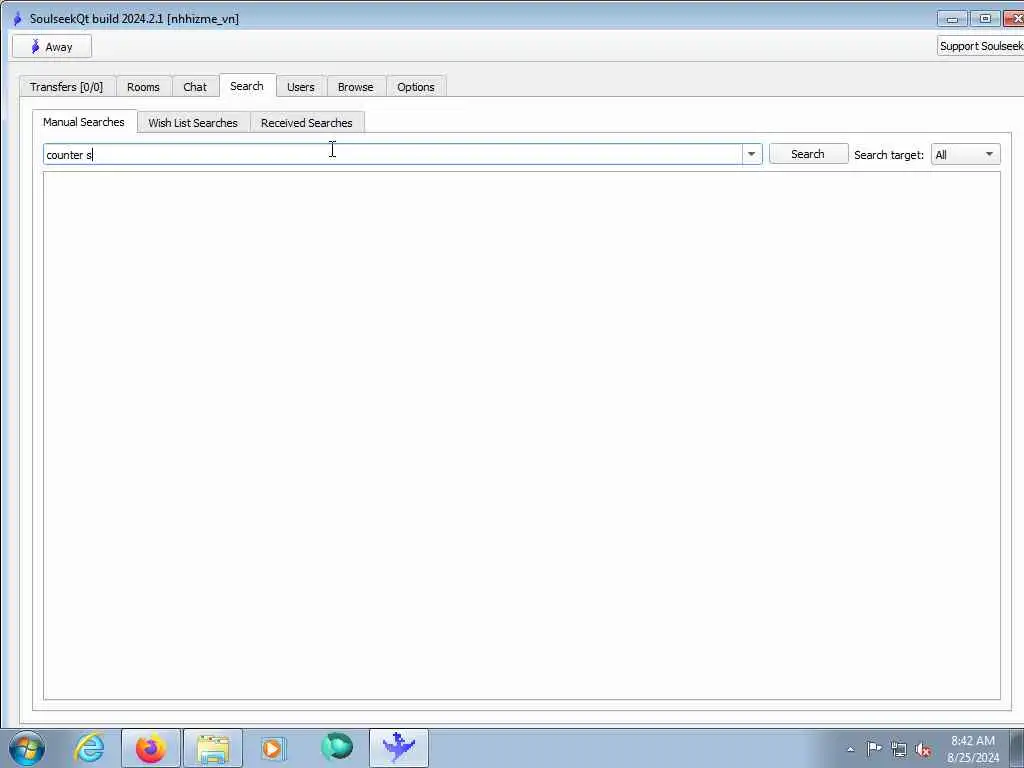This screenshot has height=768, width=1024.
Task: Click the maximize button of SoulseekQt window
Action: click(985, 19)
